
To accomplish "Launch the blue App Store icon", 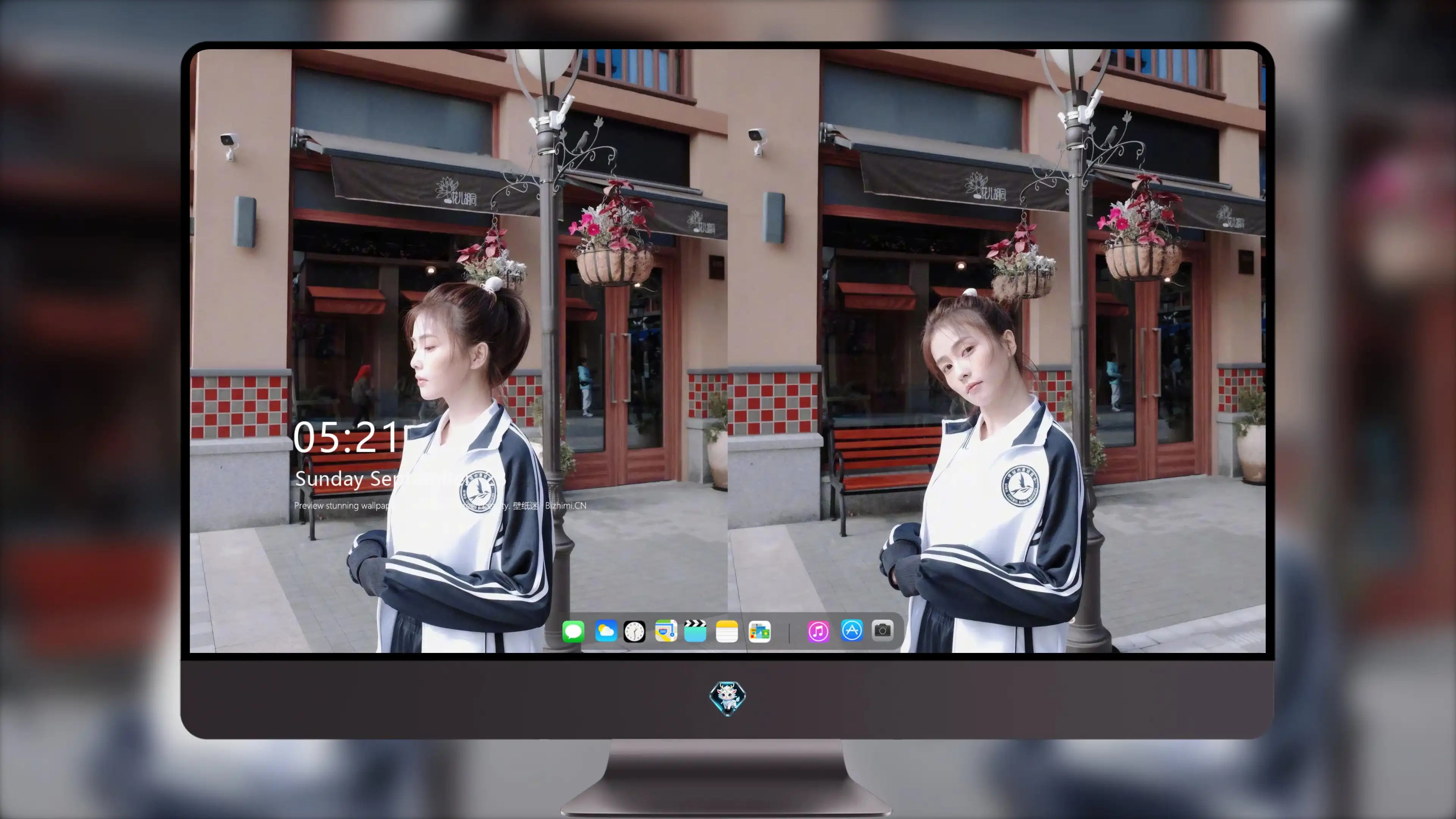I will click(852, 630).
